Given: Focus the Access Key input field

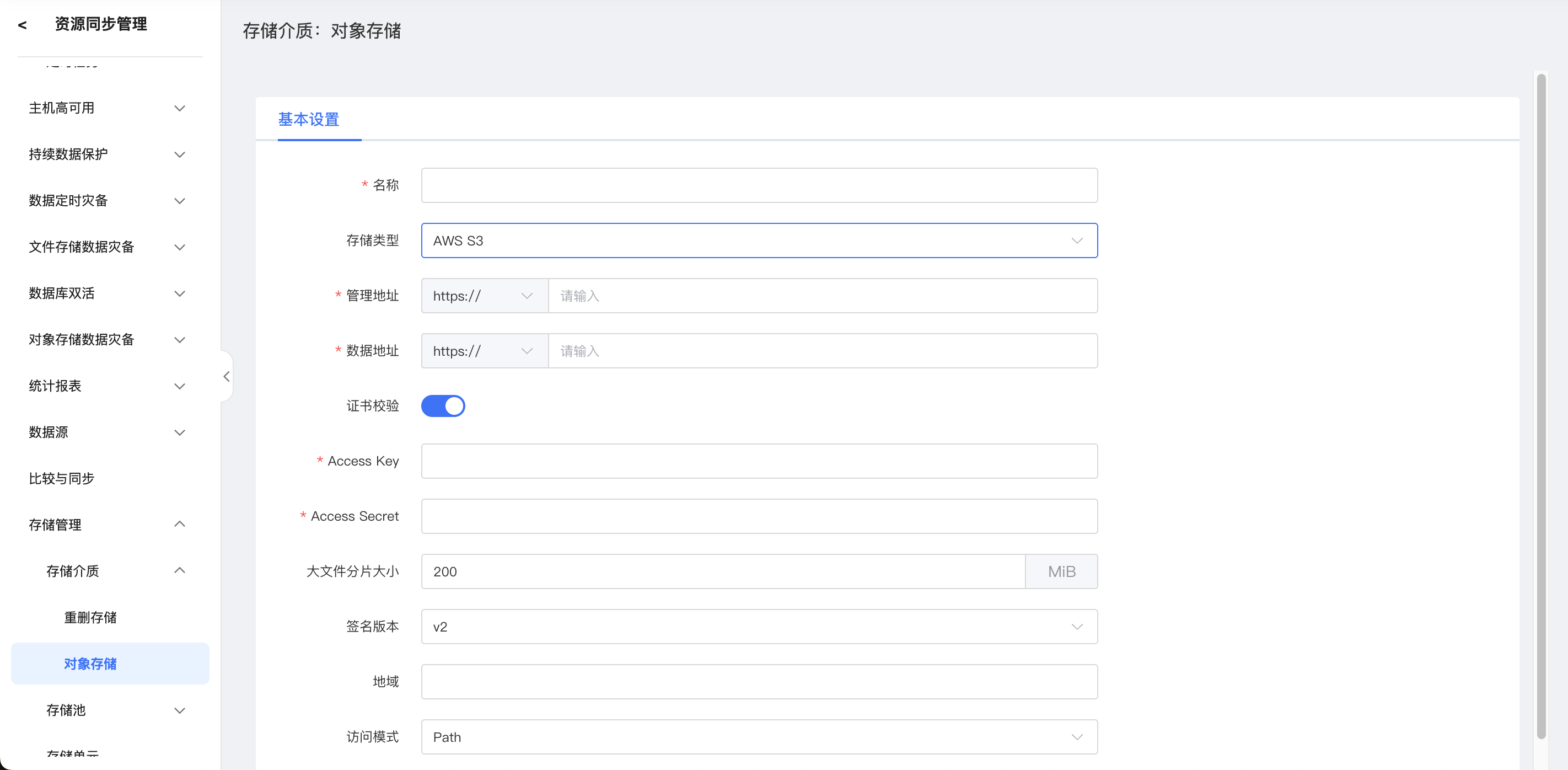Looking at the screenshot, I should pyautogui.click(x=759, y=461).
